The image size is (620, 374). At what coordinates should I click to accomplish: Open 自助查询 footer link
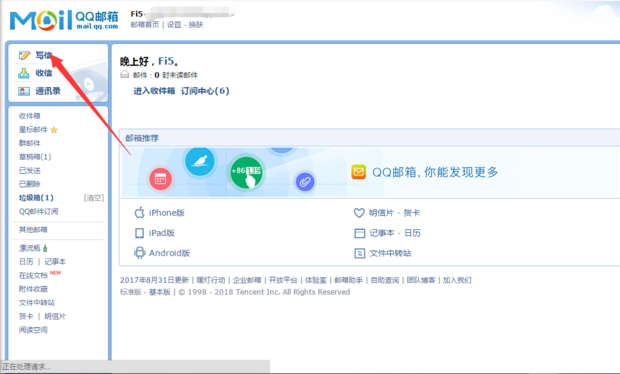385,280
